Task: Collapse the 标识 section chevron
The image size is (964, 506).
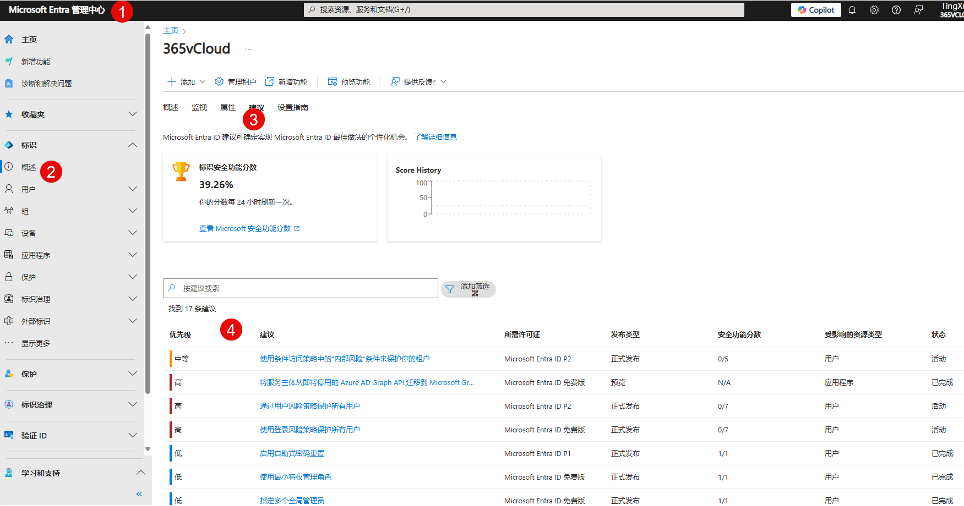Action: (132, 145)
